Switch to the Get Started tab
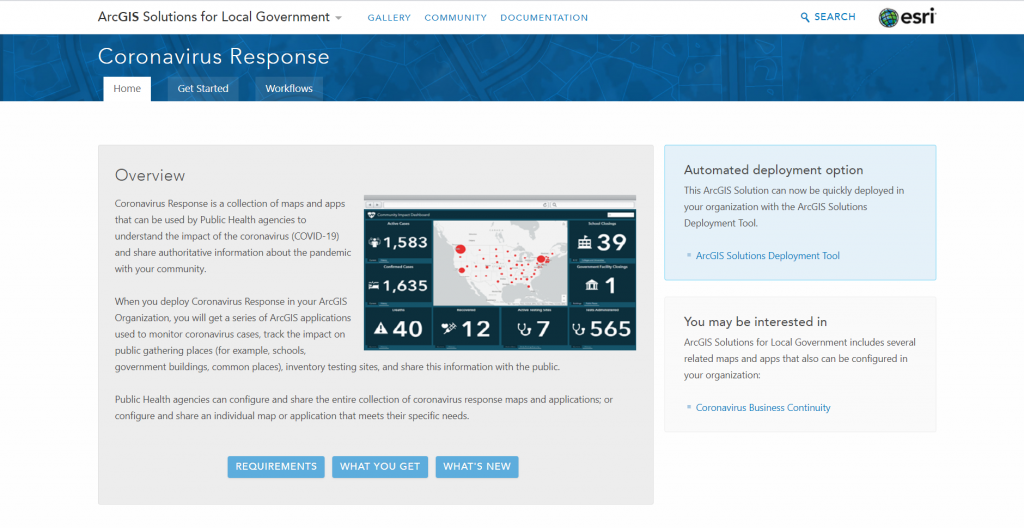1024x528 pixels. [203, 89]
